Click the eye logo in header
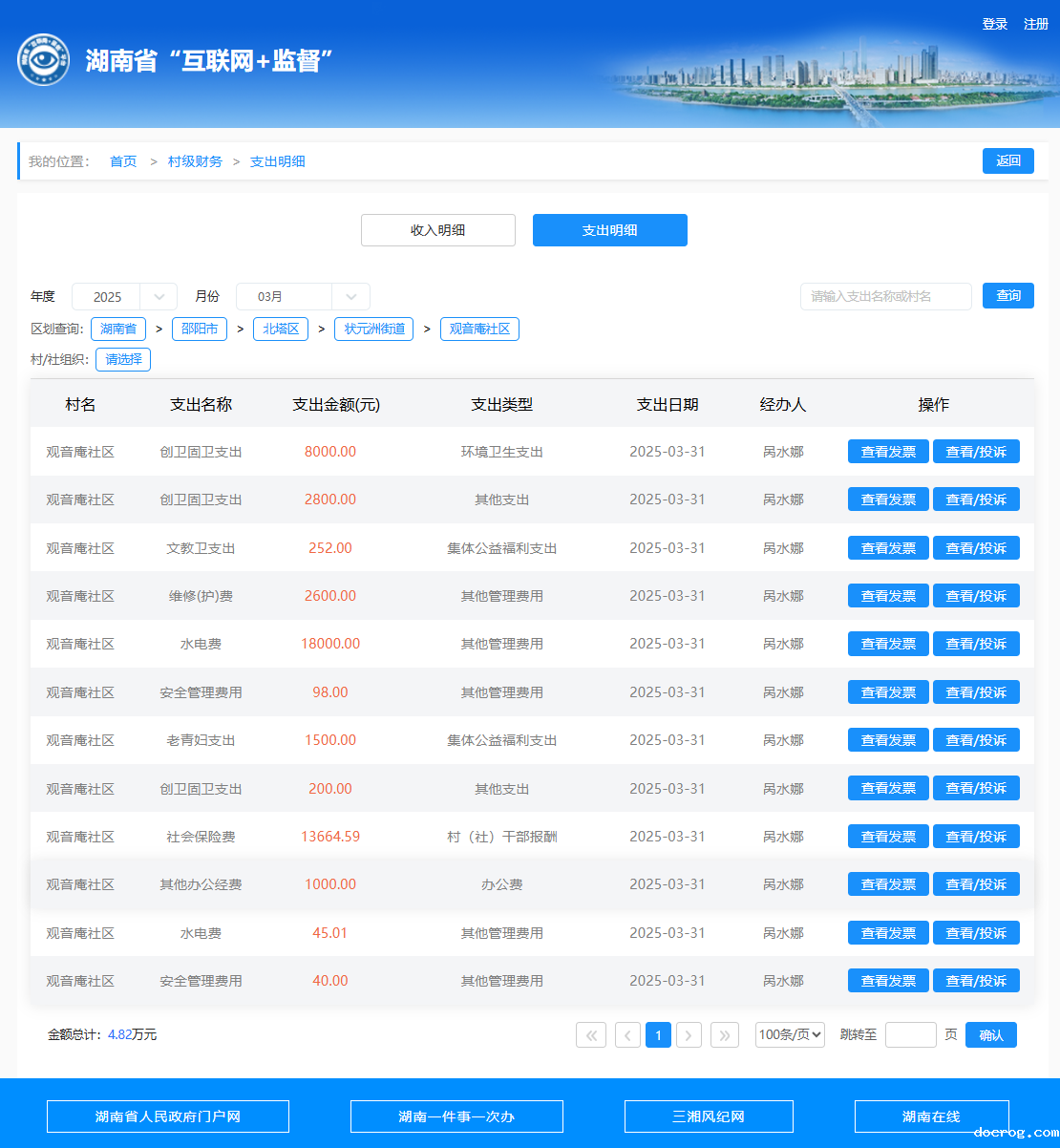The width and height of the screenshot is (1060, 1148). 43,60
